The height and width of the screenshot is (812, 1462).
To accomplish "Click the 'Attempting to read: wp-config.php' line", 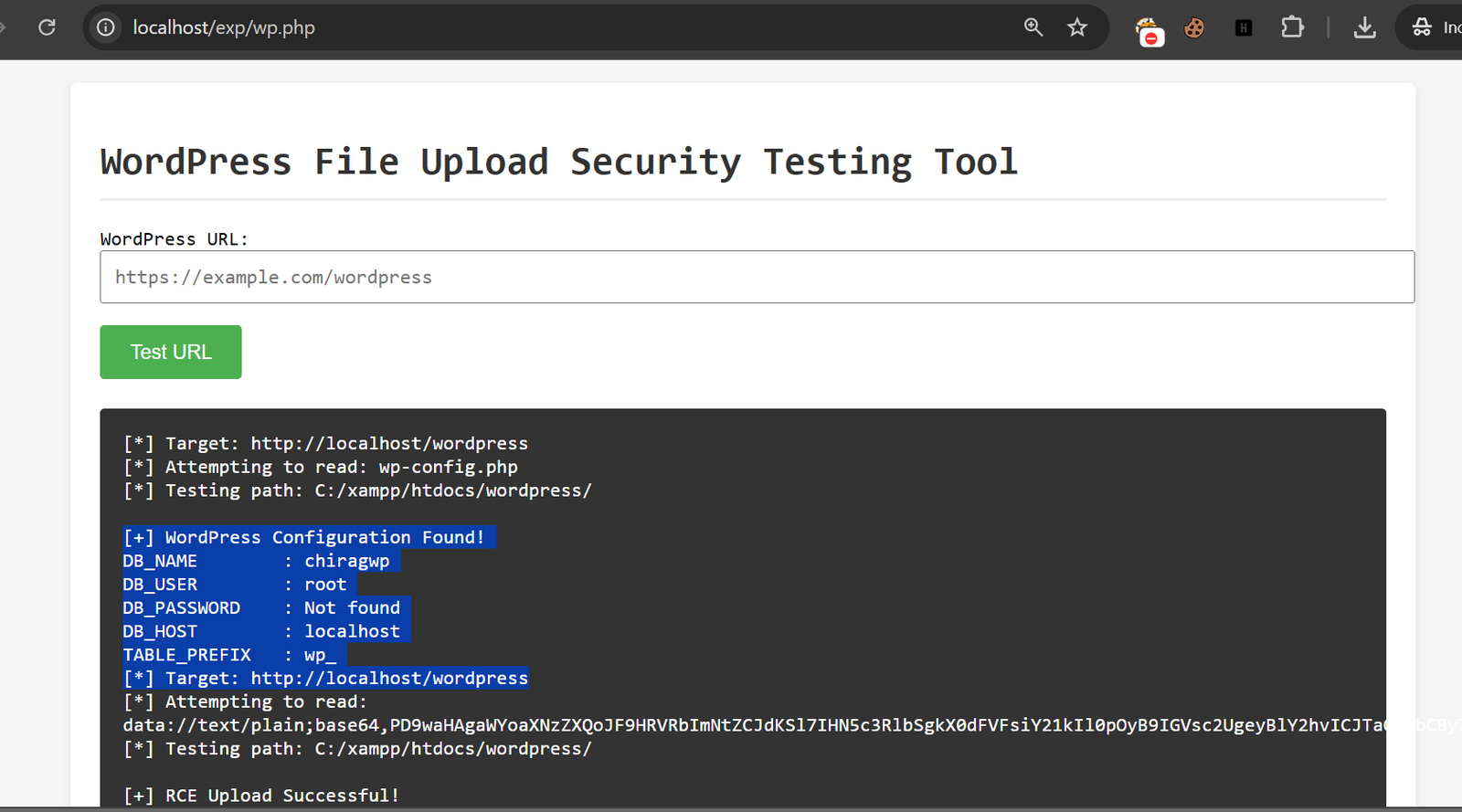I will click(x=321, y=467).
